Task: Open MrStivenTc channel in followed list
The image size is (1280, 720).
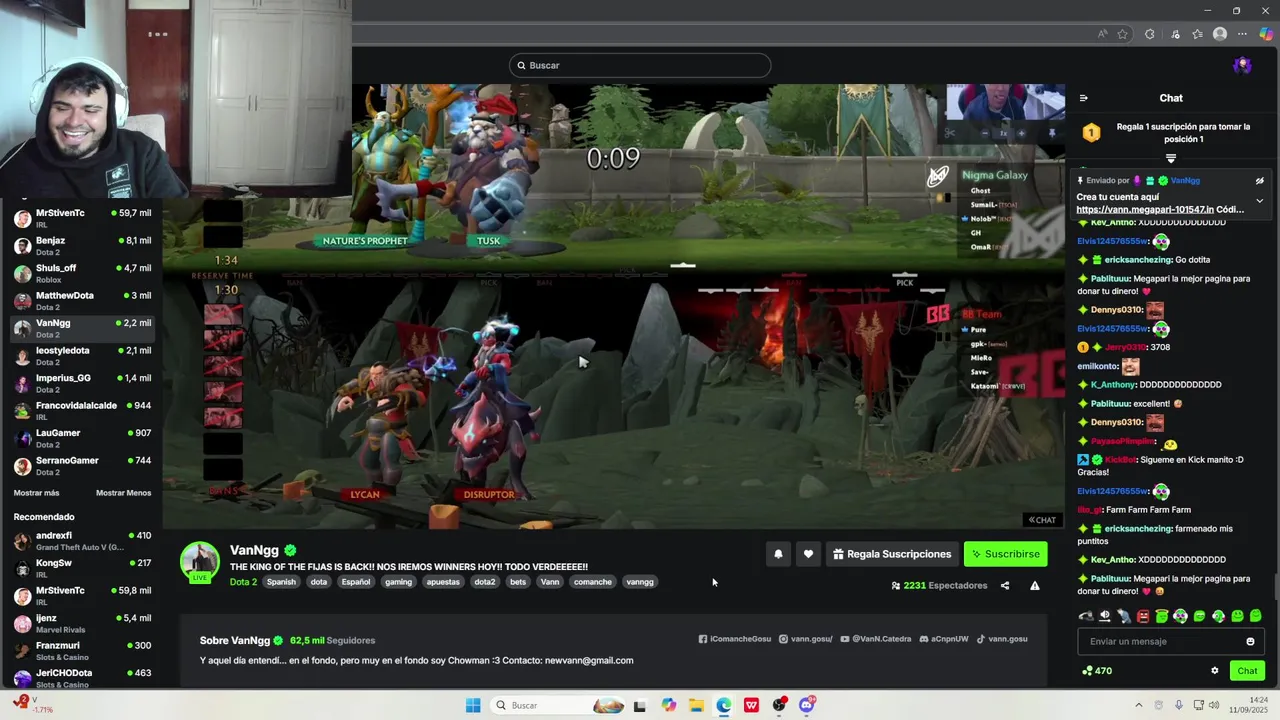Action: pyautogui.click(x=82, y=218)
